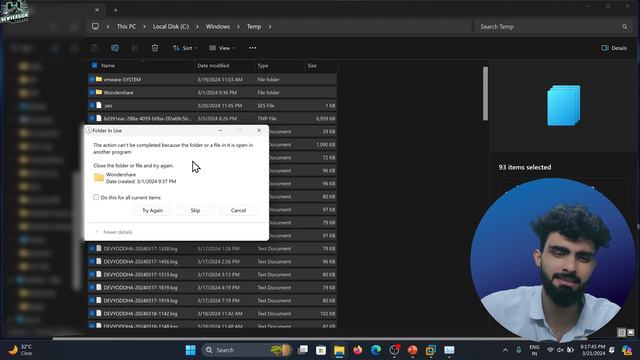Switch to details list view icon bottom right
Viewport: 640px width, 360px height.
[x=621, y=333]
